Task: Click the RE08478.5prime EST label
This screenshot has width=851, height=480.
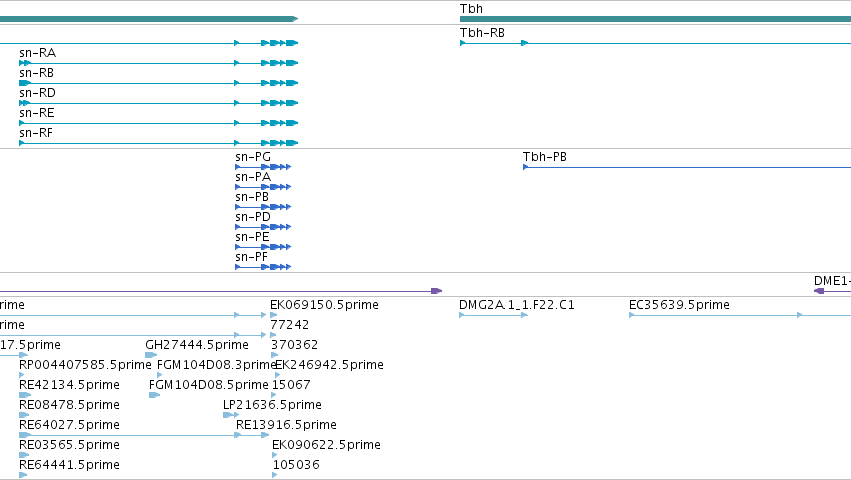Action: tap(69, 405)
